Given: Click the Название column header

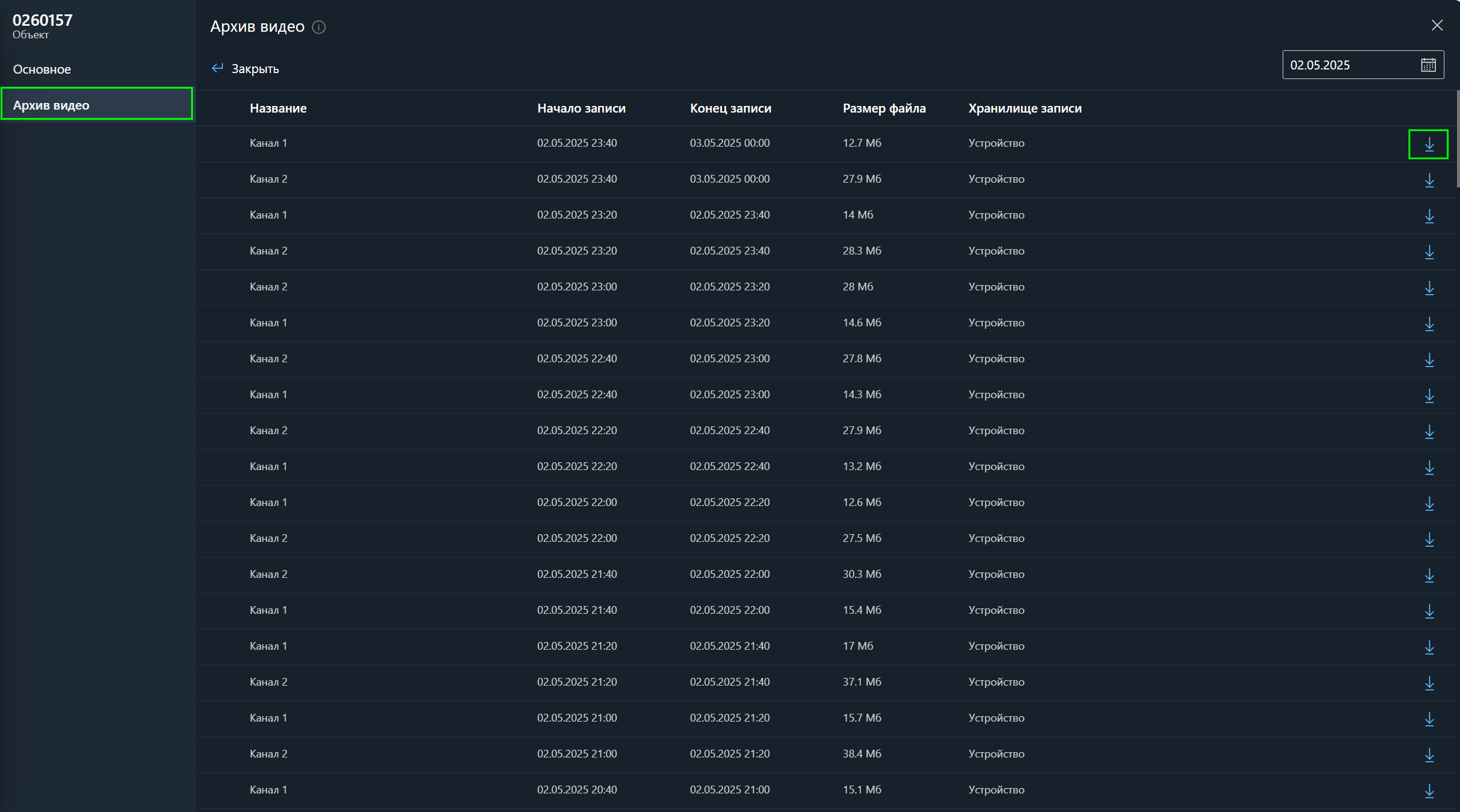Looking at the screenshot, I should 278,108.
